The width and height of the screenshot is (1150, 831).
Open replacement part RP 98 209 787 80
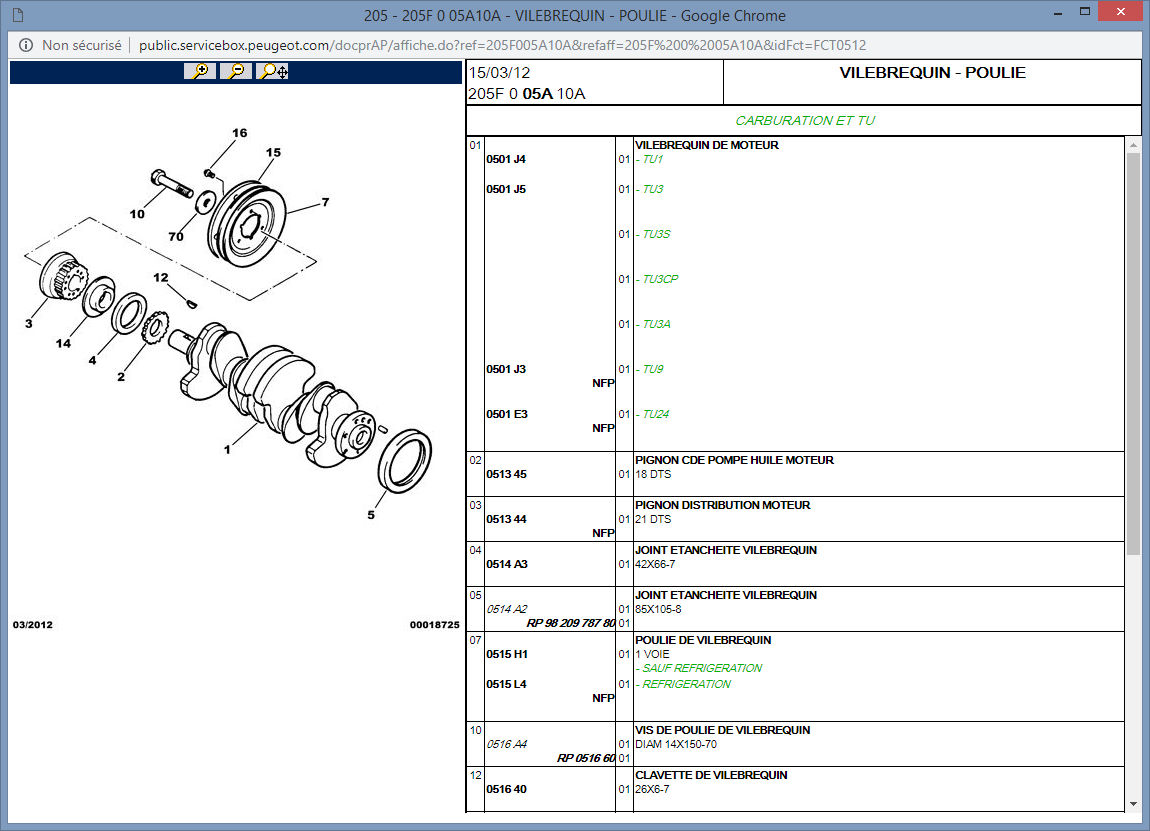tap(571, 623)
